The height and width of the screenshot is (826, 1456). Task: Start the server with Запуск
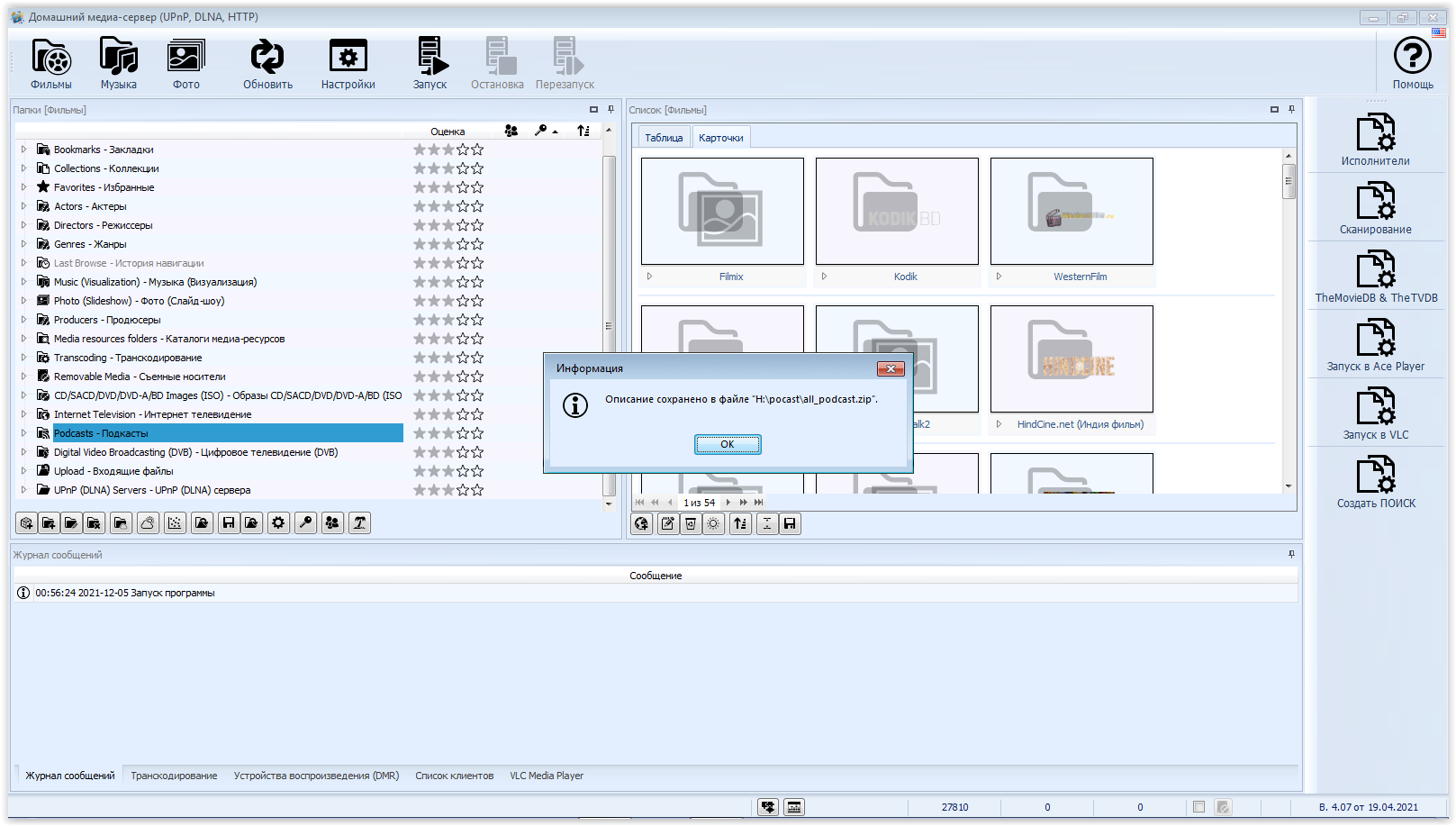pyautogui.click(x=430, y=63)
